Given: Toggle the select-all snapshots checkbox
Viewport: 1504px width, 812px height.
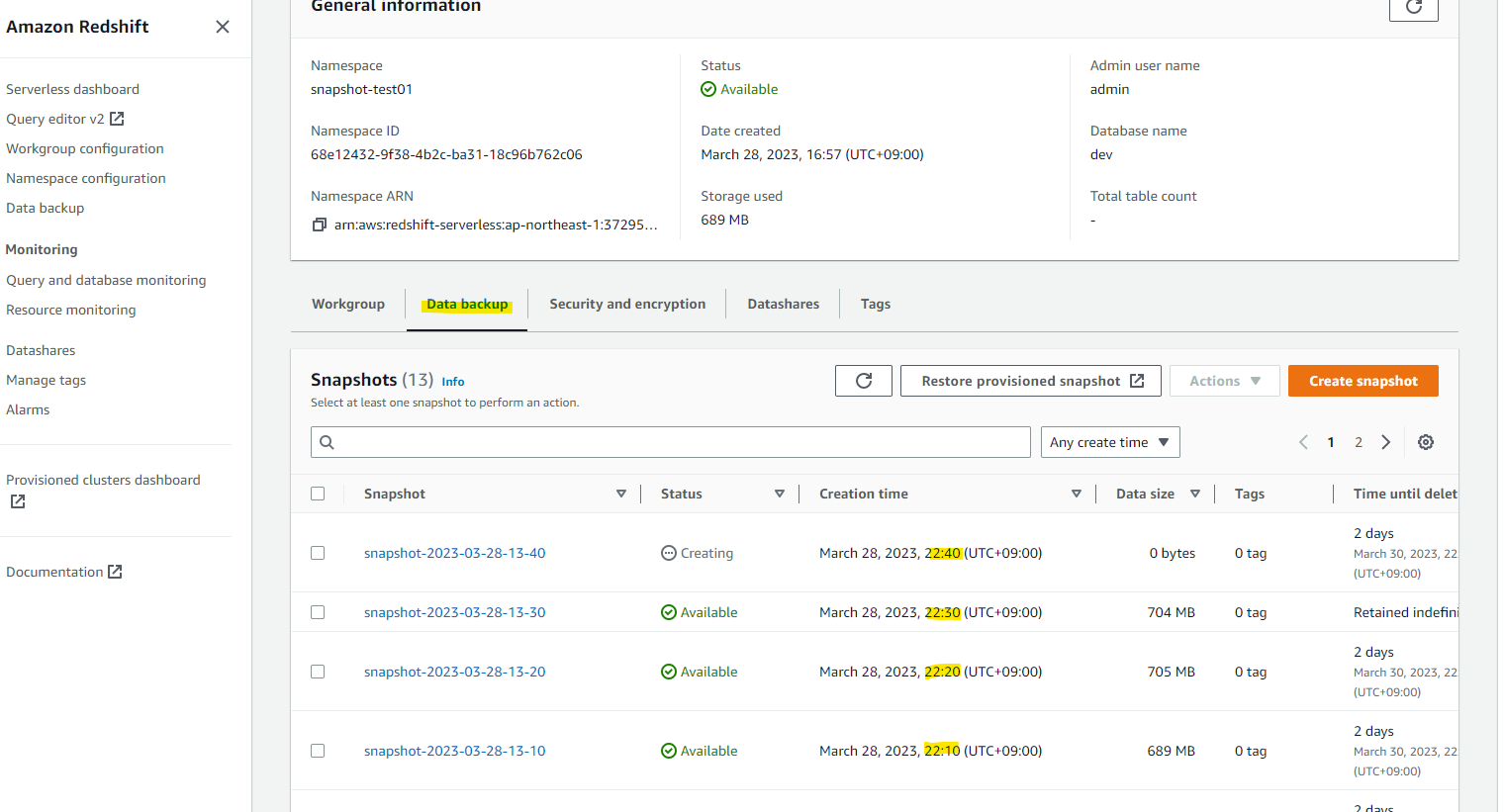Looking at the screenshot, I should 318,494.
